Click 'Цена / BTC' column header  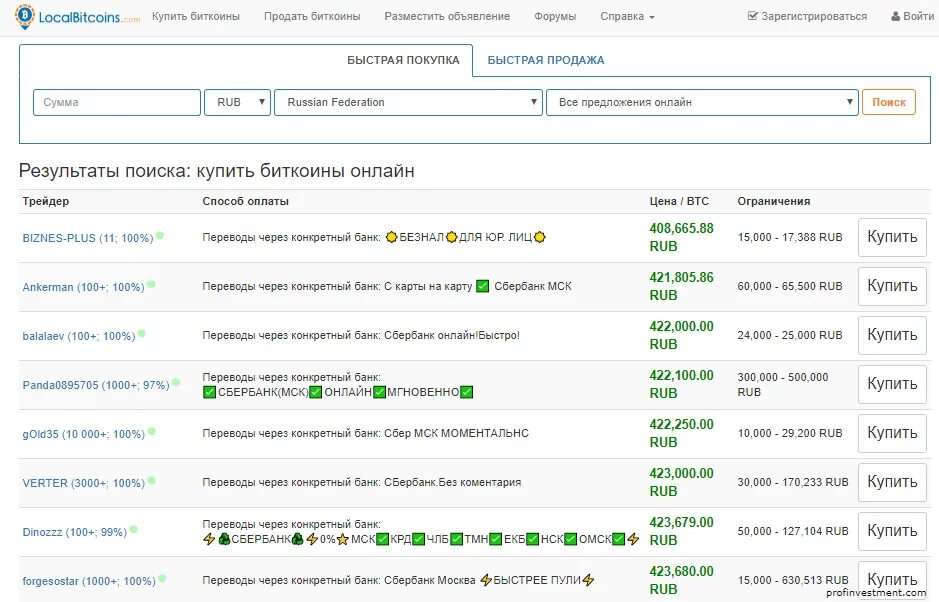click(679, 201)
